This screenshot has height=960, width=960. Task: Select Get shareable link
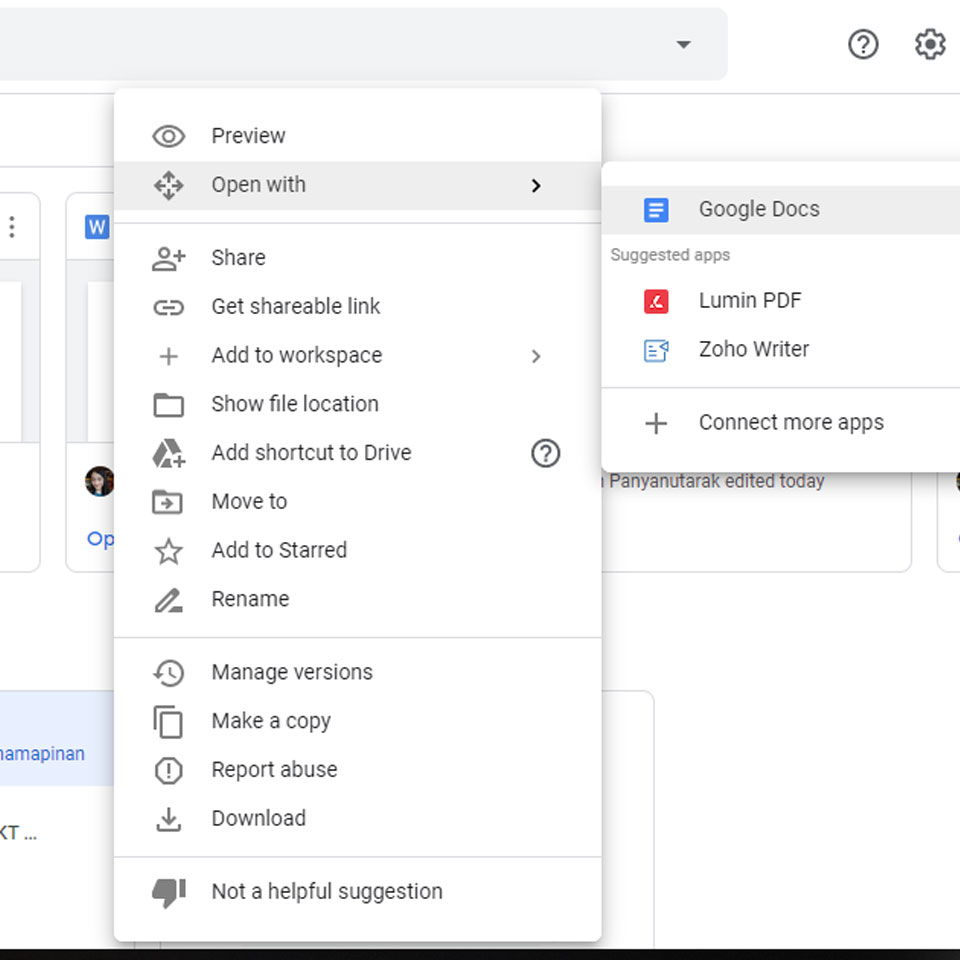358,307
